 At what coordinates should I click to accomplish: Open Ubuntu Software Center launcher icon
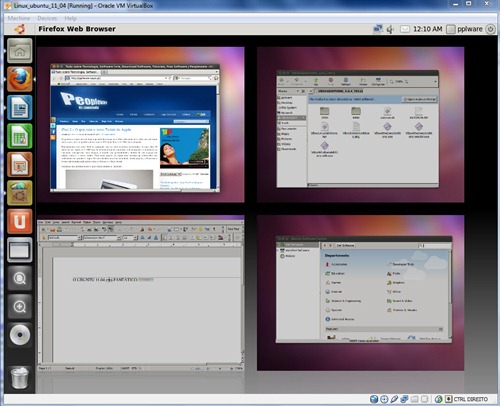pos(20,193)
